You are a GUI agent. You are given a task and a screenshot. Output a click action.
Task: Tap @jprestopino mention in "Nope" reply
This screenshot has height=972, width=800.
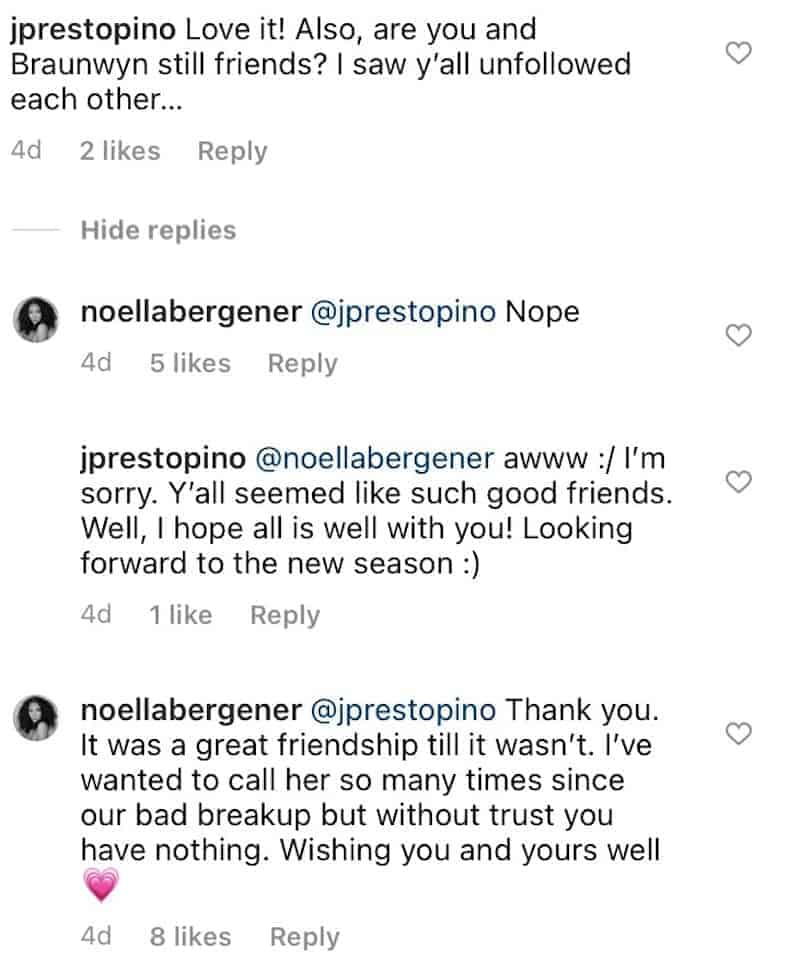pyautogui.click(x=402, y=312)
